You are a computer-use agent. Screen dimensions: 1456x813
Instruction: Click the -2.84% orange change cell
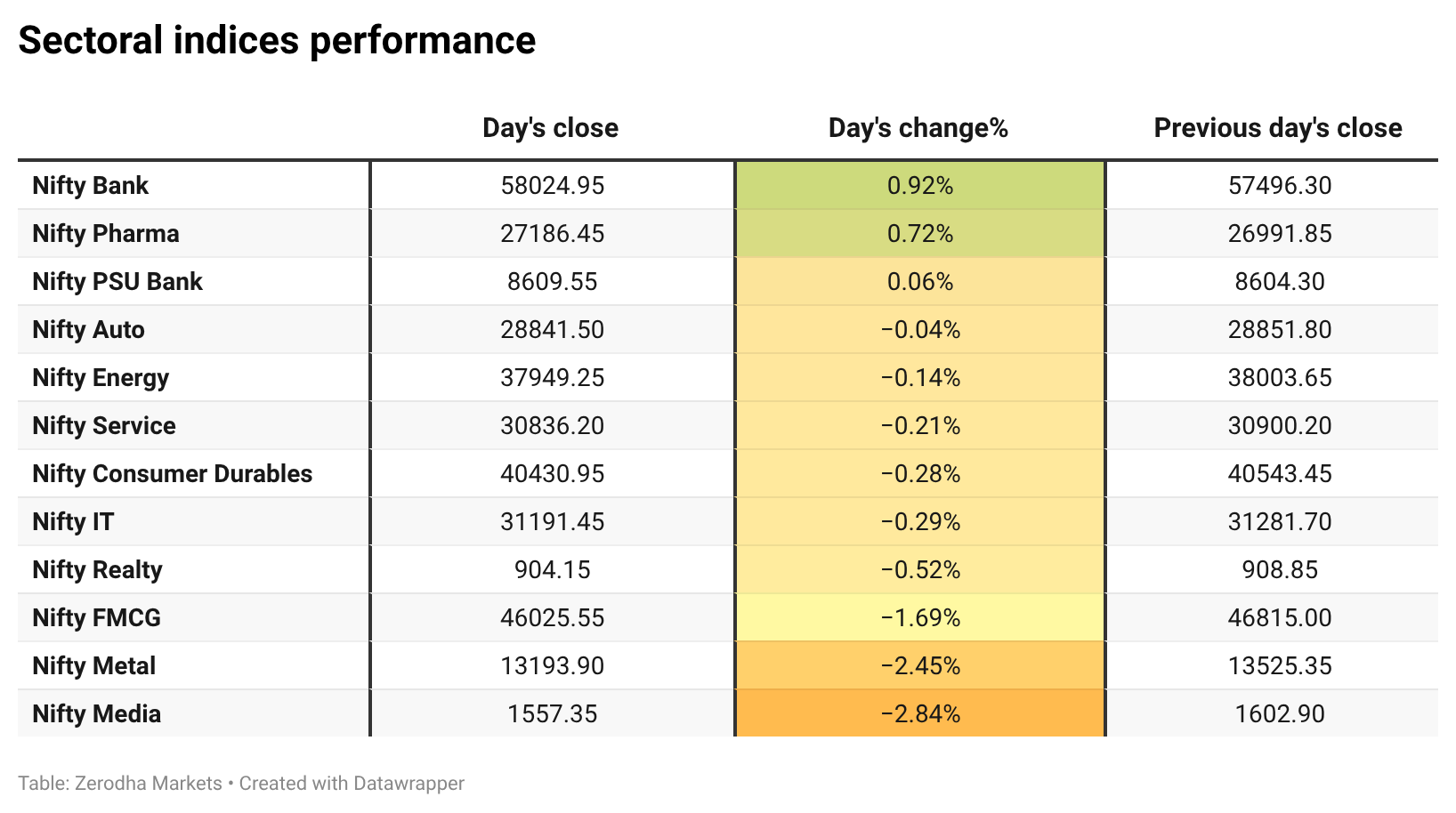[920, 713]
